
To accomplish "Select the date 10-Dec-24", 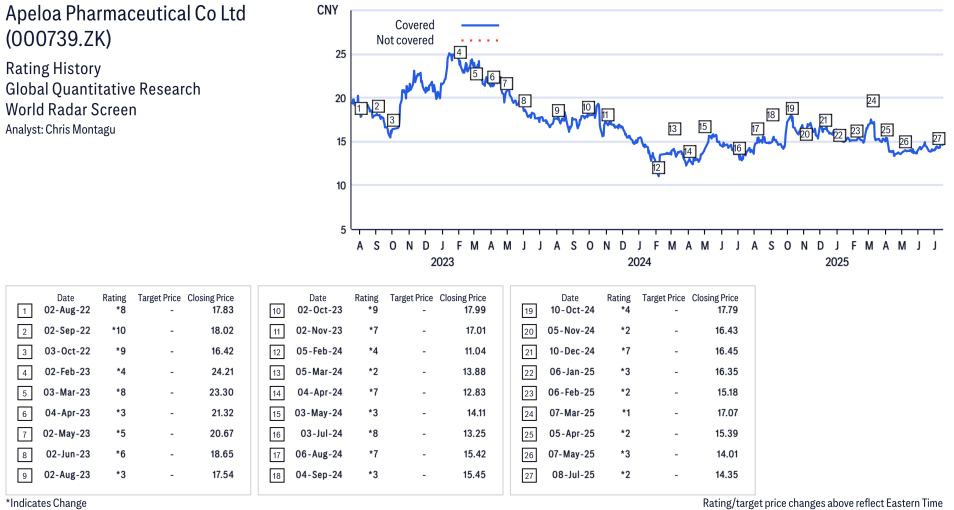I will (x=572, y=351).
